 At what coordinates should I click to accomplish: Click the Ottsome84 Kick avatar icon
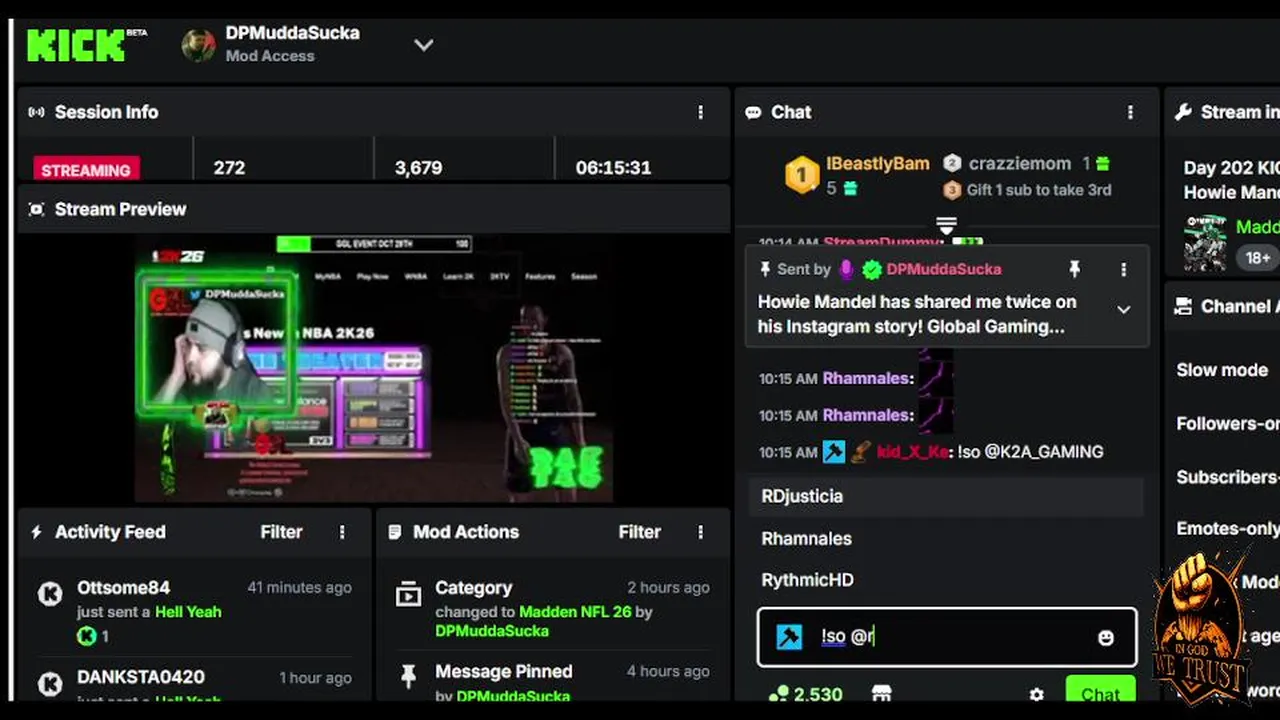coord(50,594)
